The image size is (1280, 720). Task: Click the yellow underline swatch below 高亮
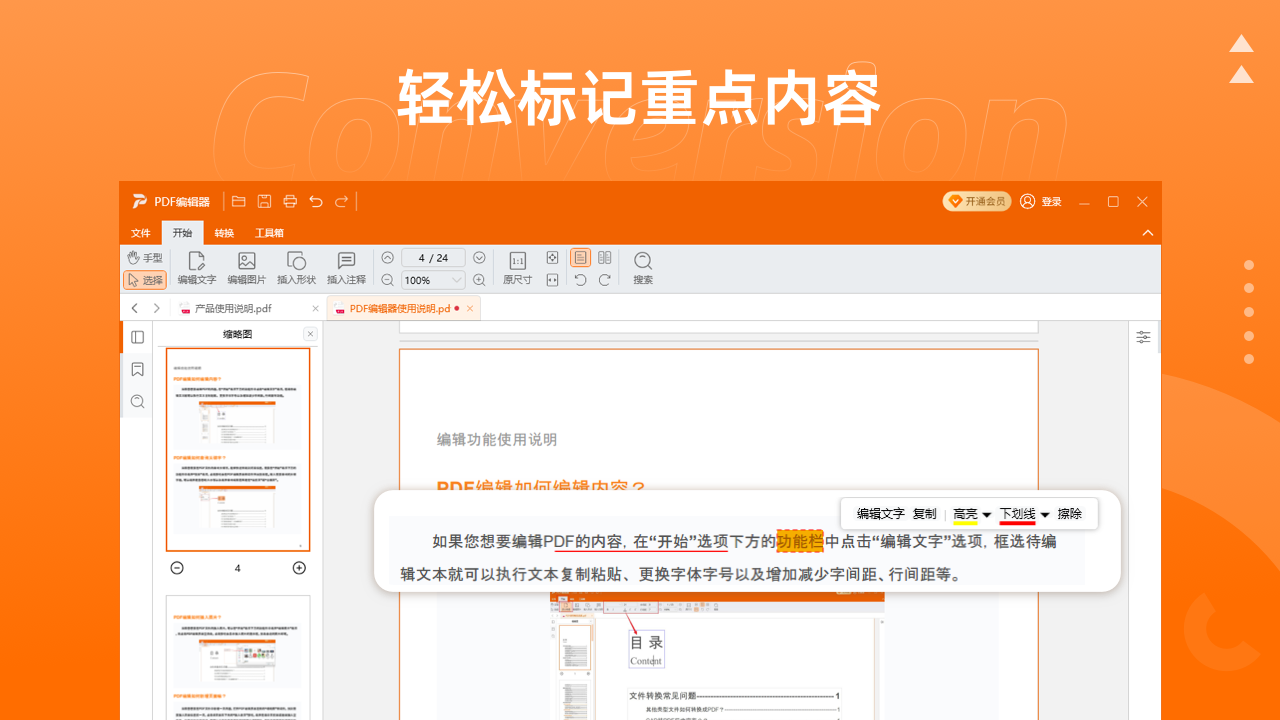click(x=963, y=521)
